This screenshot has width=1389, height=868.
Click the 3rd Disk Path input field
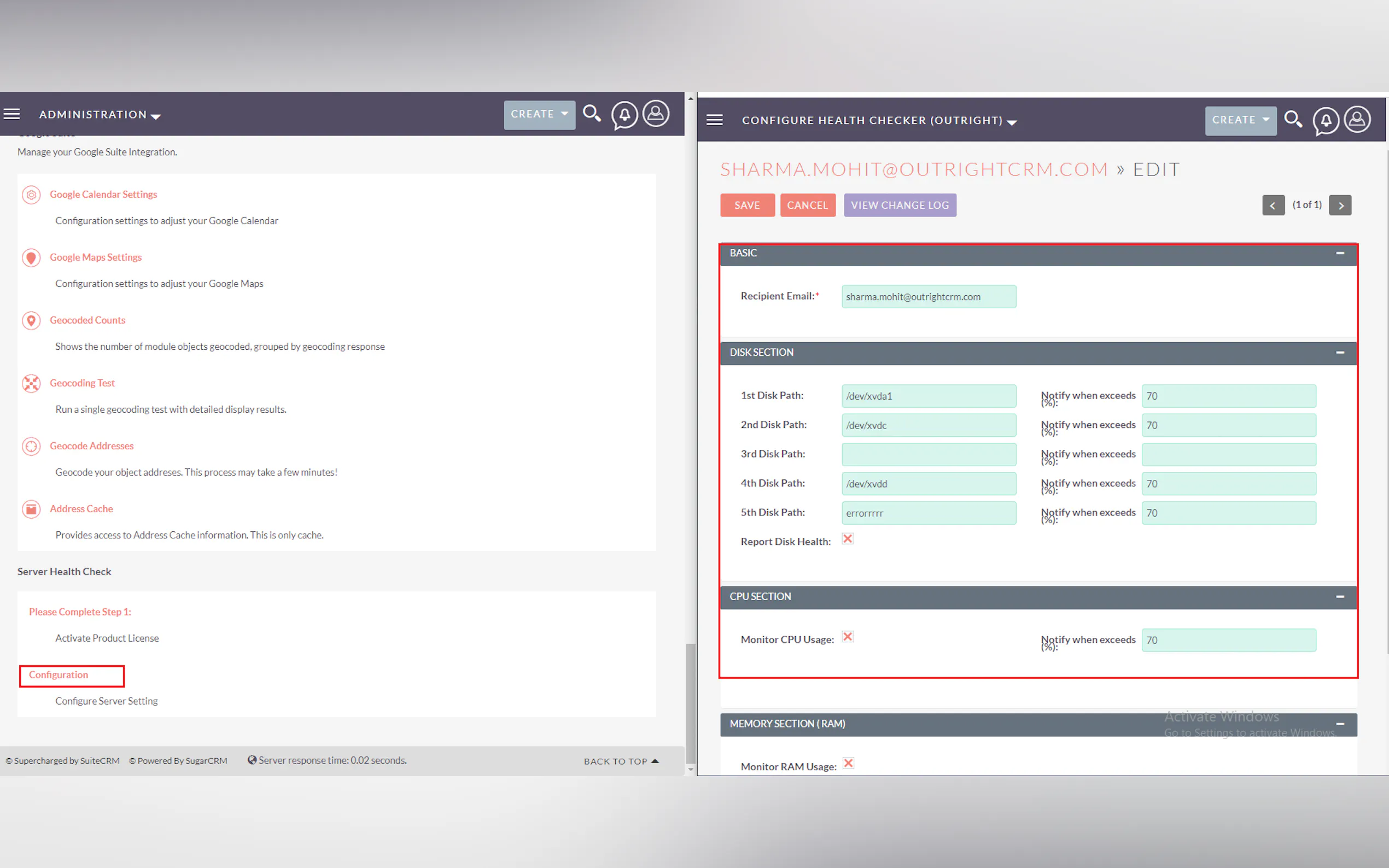point(929,455)
